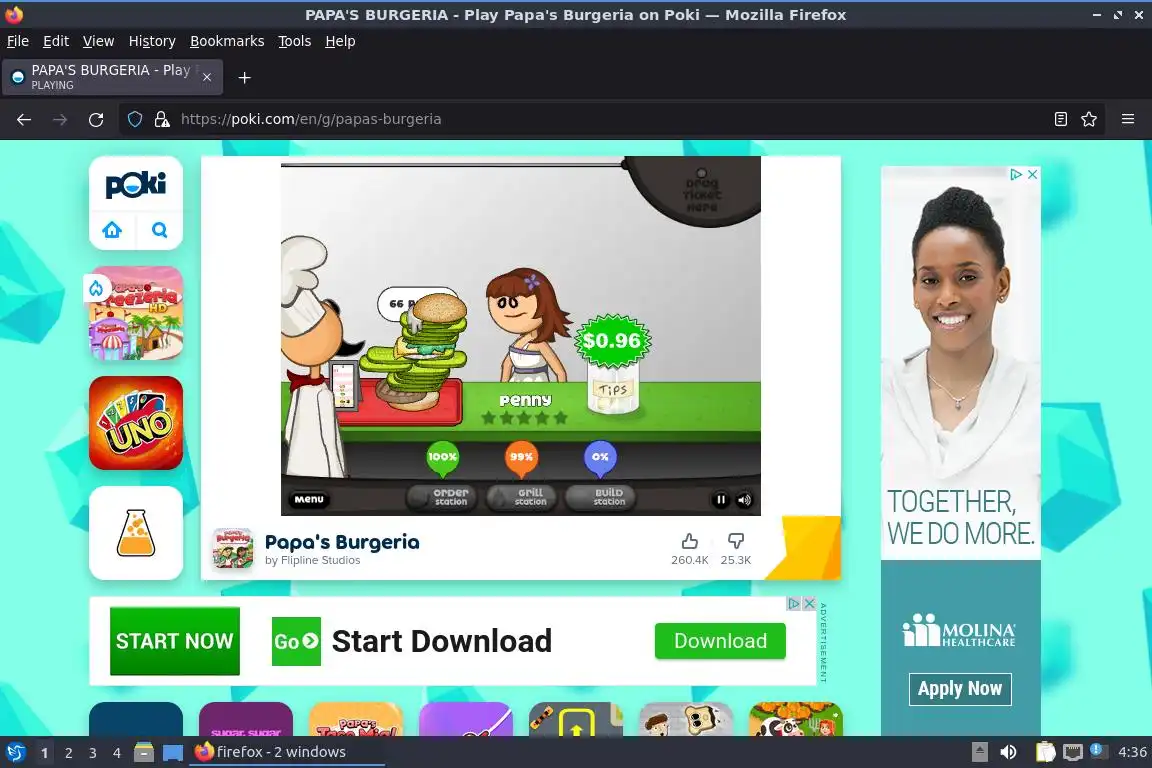The width and height of the screenshot is (1152, 768).
Task: Open Poki search magnifier icon
Action: (159, 230)
